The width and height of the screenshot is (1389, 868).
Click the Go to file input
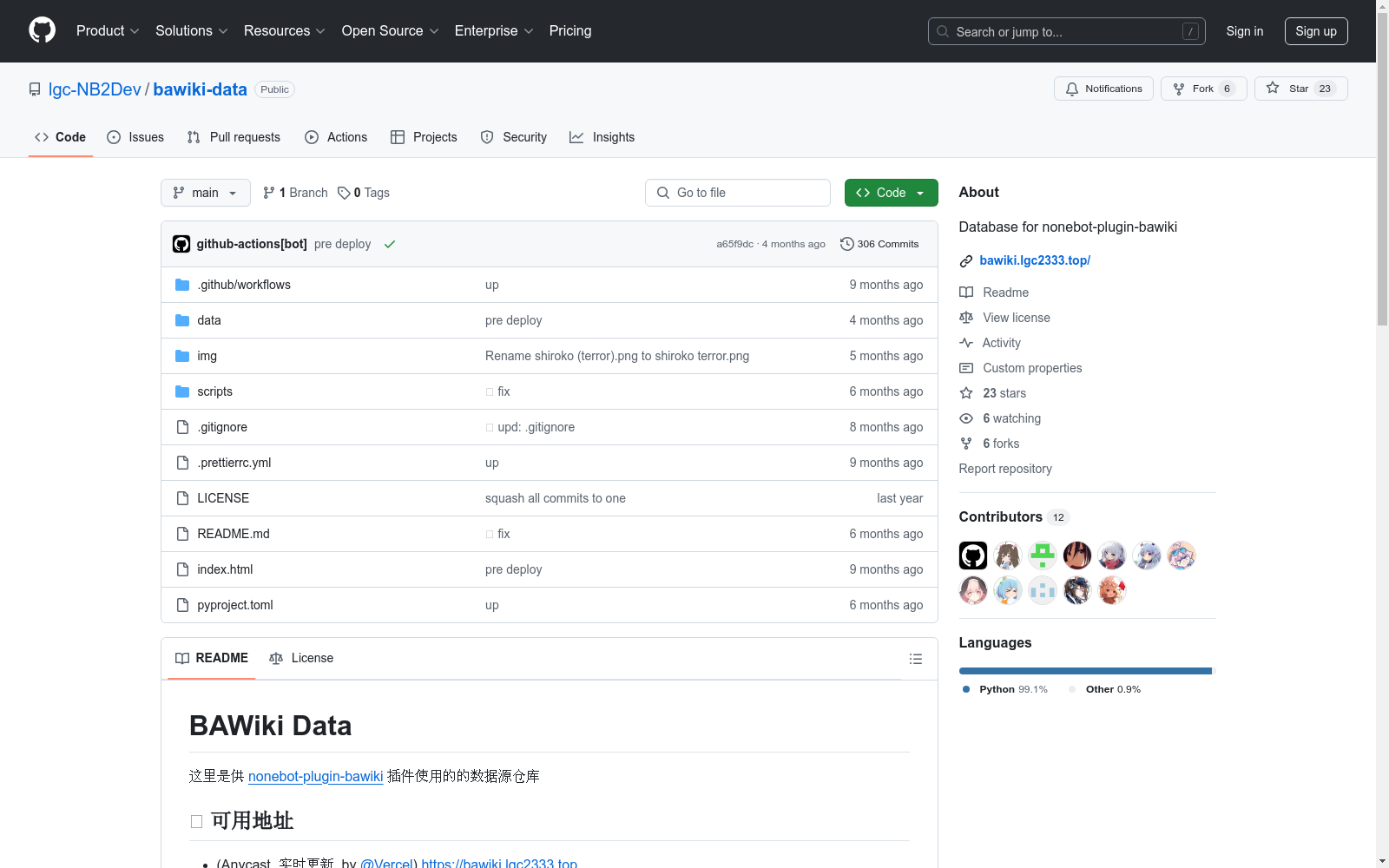coord(738,193)
